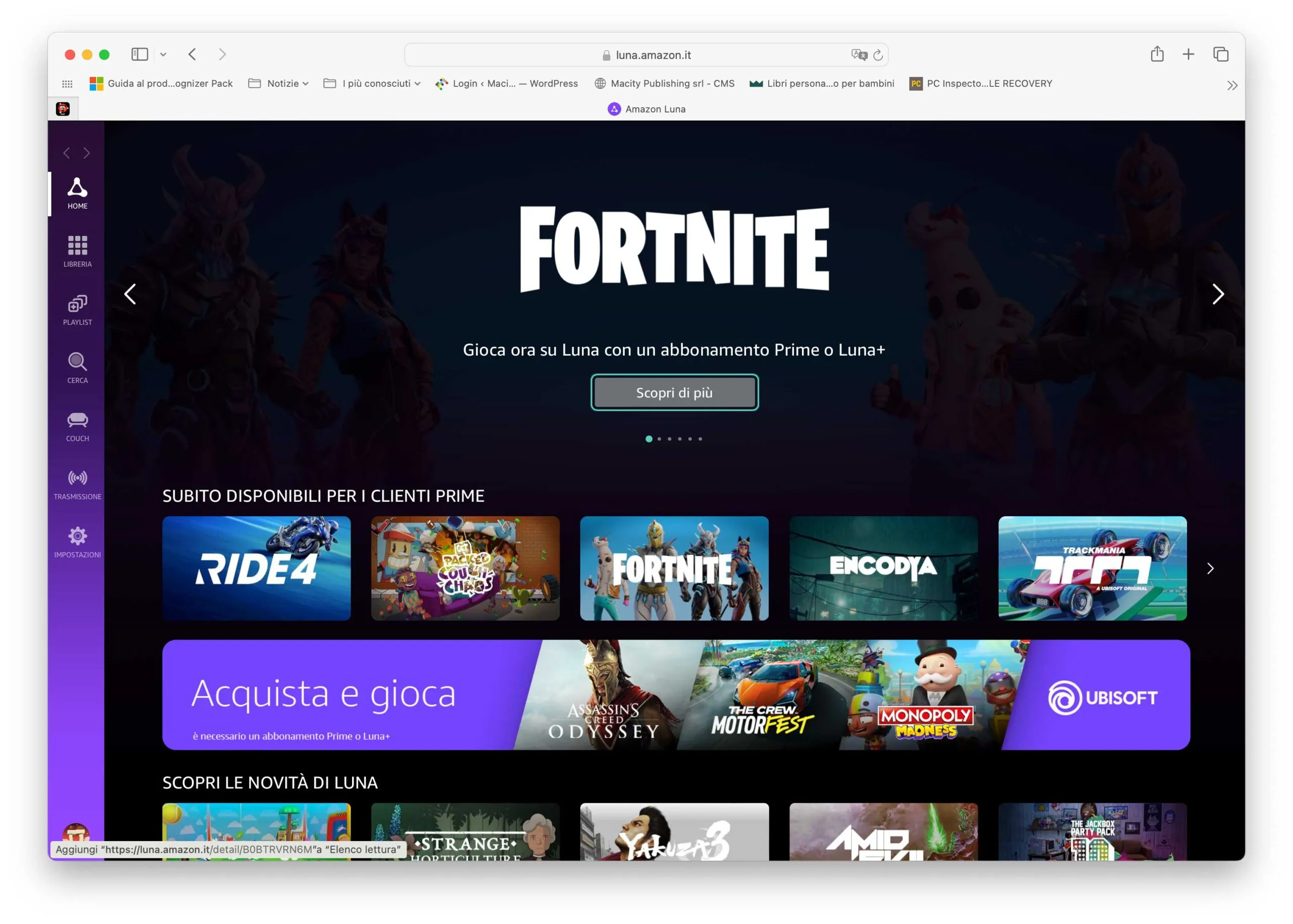Open Couch mode in the sidebar
Viewport: 1293px width, 924px height.
(77, 422)
